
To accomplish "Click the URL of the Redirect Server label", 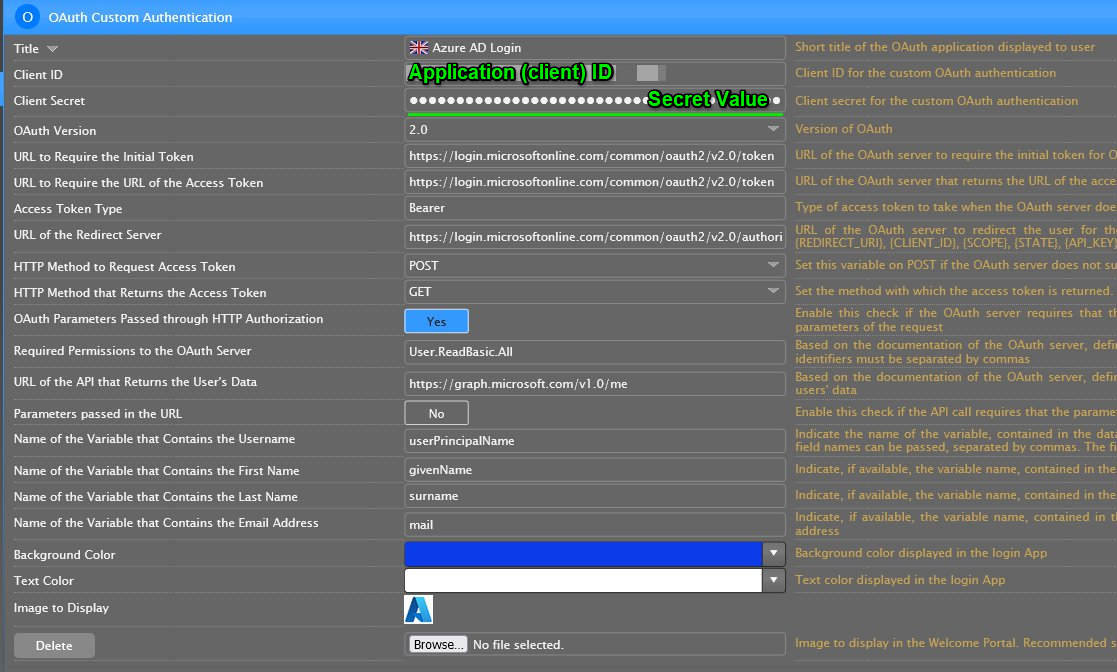I will pos(88,235).
